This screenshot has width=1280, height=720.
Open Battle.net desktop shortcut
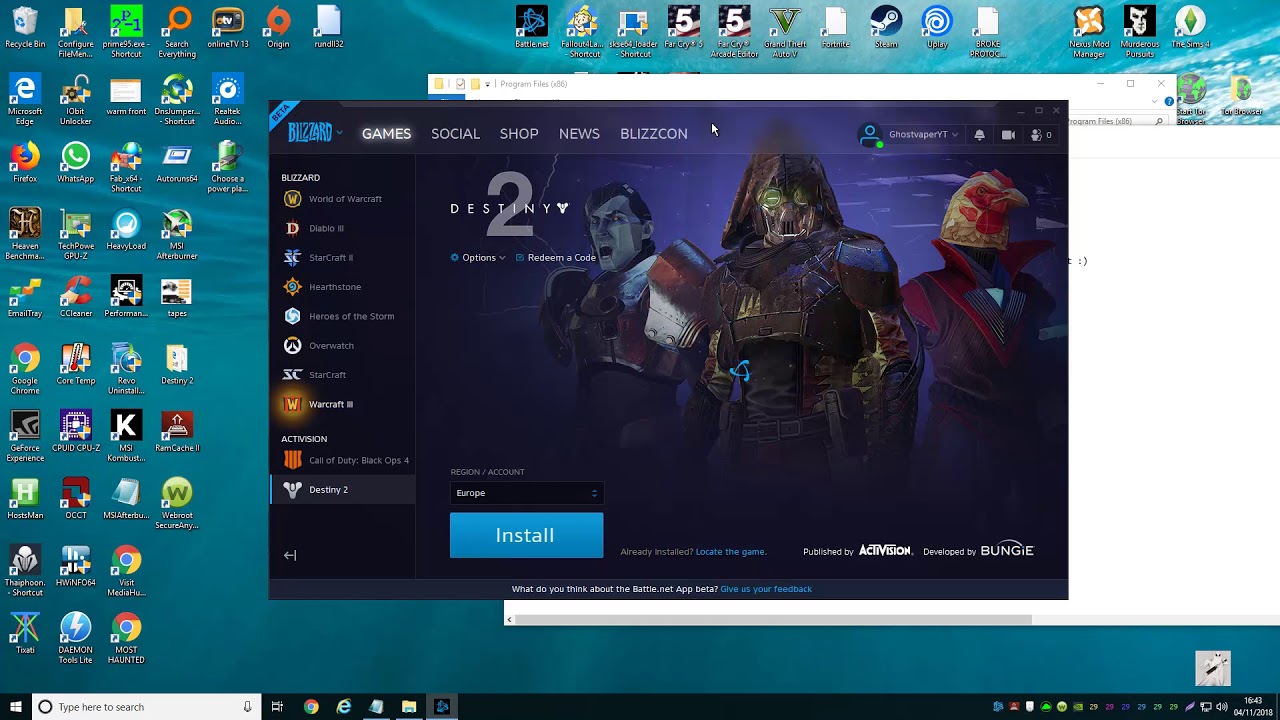point(531,28)
